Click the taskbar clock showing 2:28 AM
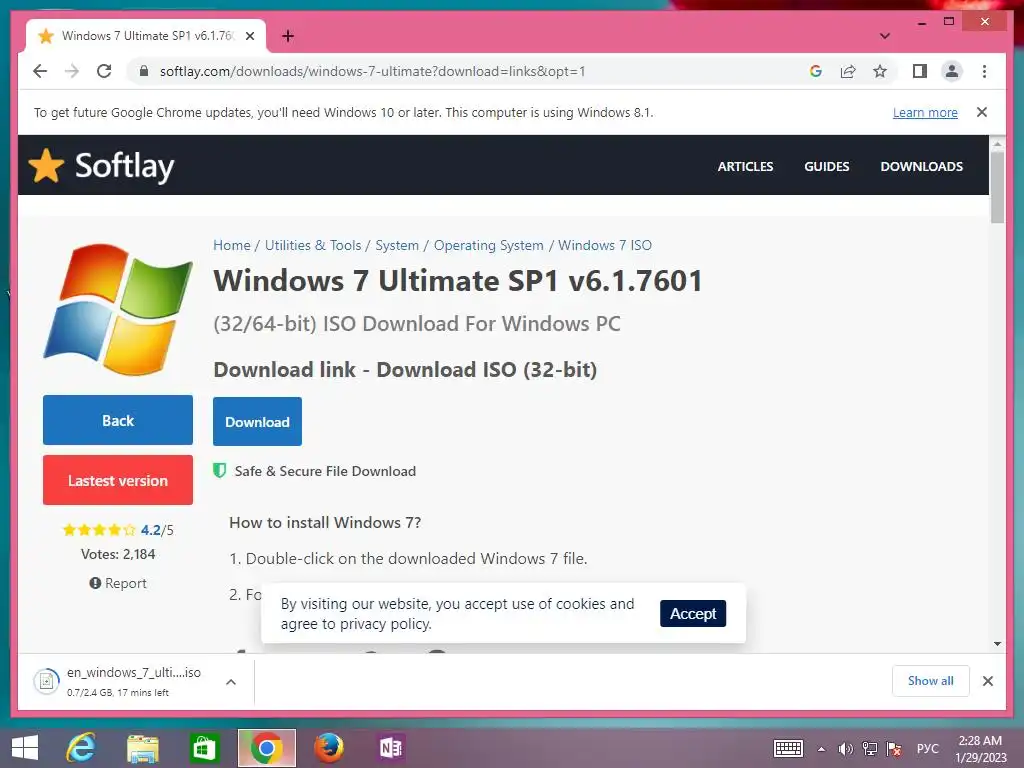 tap(980, 749)
